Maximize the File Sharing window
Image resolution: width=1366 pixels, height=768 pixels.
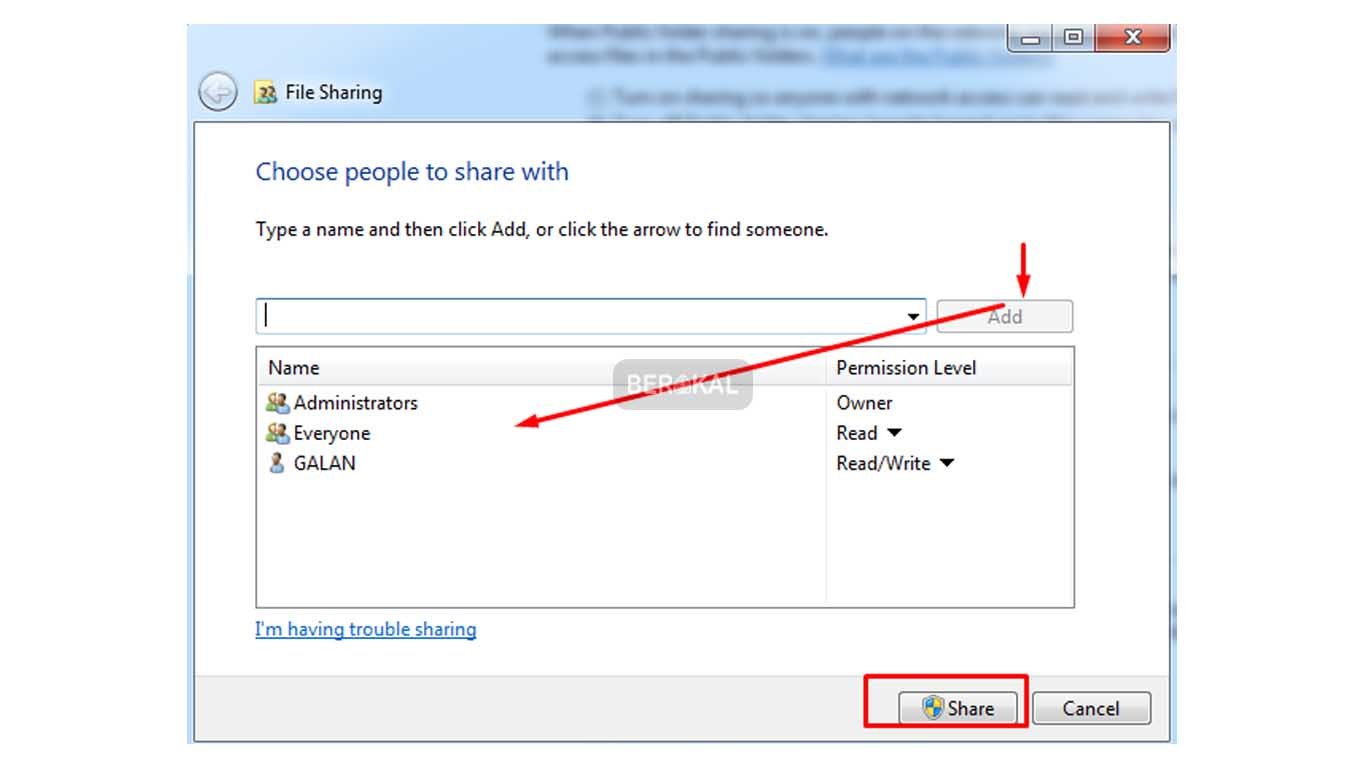(1073, 38)
